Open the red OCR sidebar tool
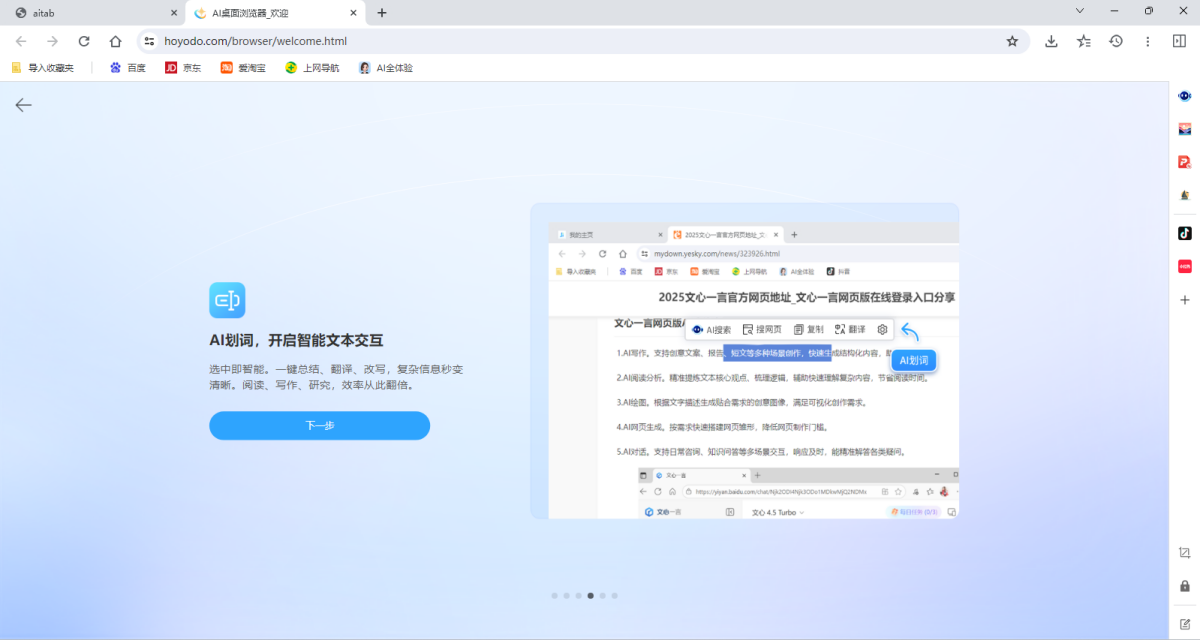This screenshot has width=1200, height=640. [x=1185, y=266]
